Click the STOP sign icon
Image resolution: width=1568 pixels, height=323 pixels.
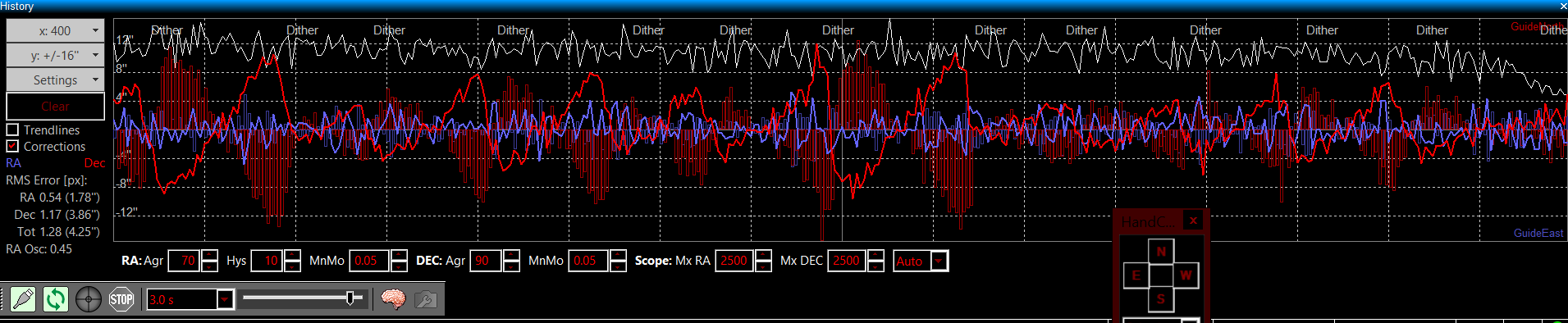[x=121, y=299]
